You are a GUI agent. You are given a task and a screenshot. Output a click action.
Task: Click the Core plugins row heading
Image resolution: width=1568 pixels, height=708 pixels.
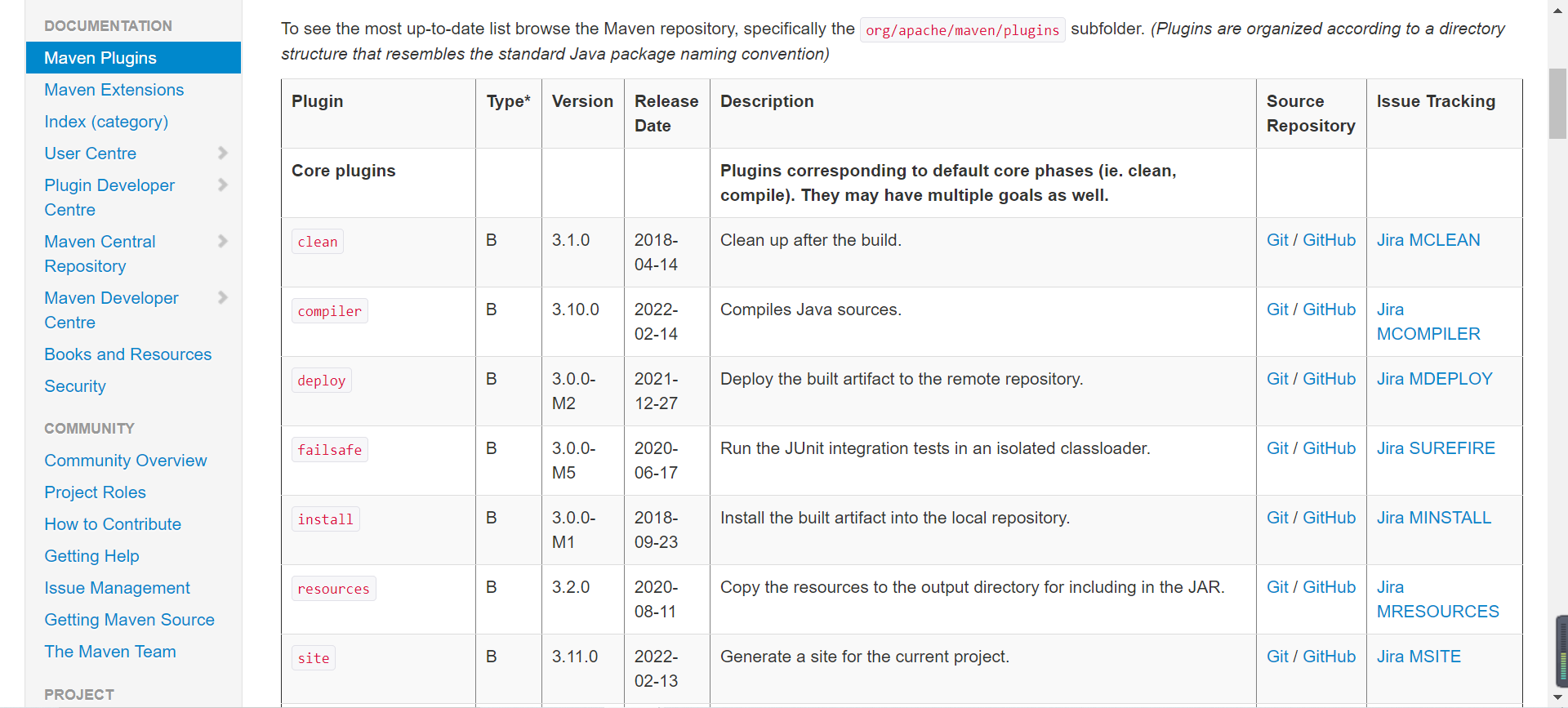(x=343, y=171)
